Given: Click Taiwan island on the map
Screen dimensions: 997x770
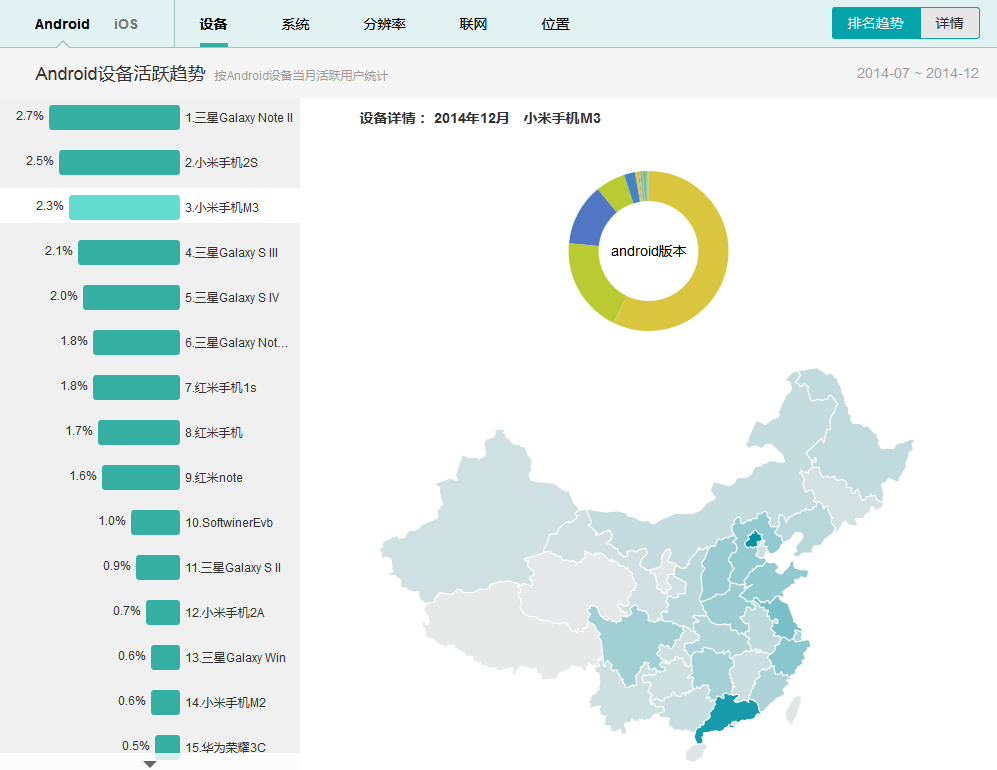Looking at the screenshot, I should tap(794, 710).
